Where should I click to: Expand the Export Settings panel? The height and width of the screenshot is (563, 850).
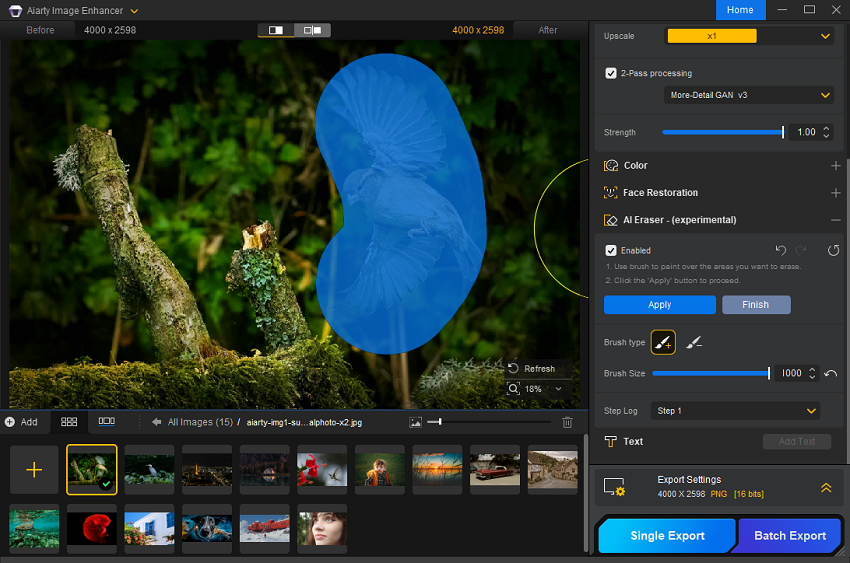pyautogui.click(x=826, y=487)
